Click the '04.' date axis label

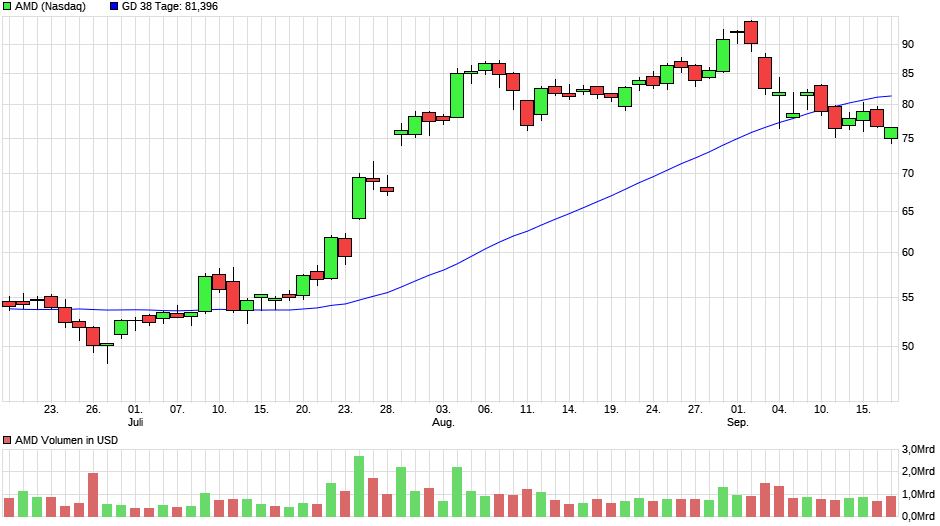click(x=779, y=410)
